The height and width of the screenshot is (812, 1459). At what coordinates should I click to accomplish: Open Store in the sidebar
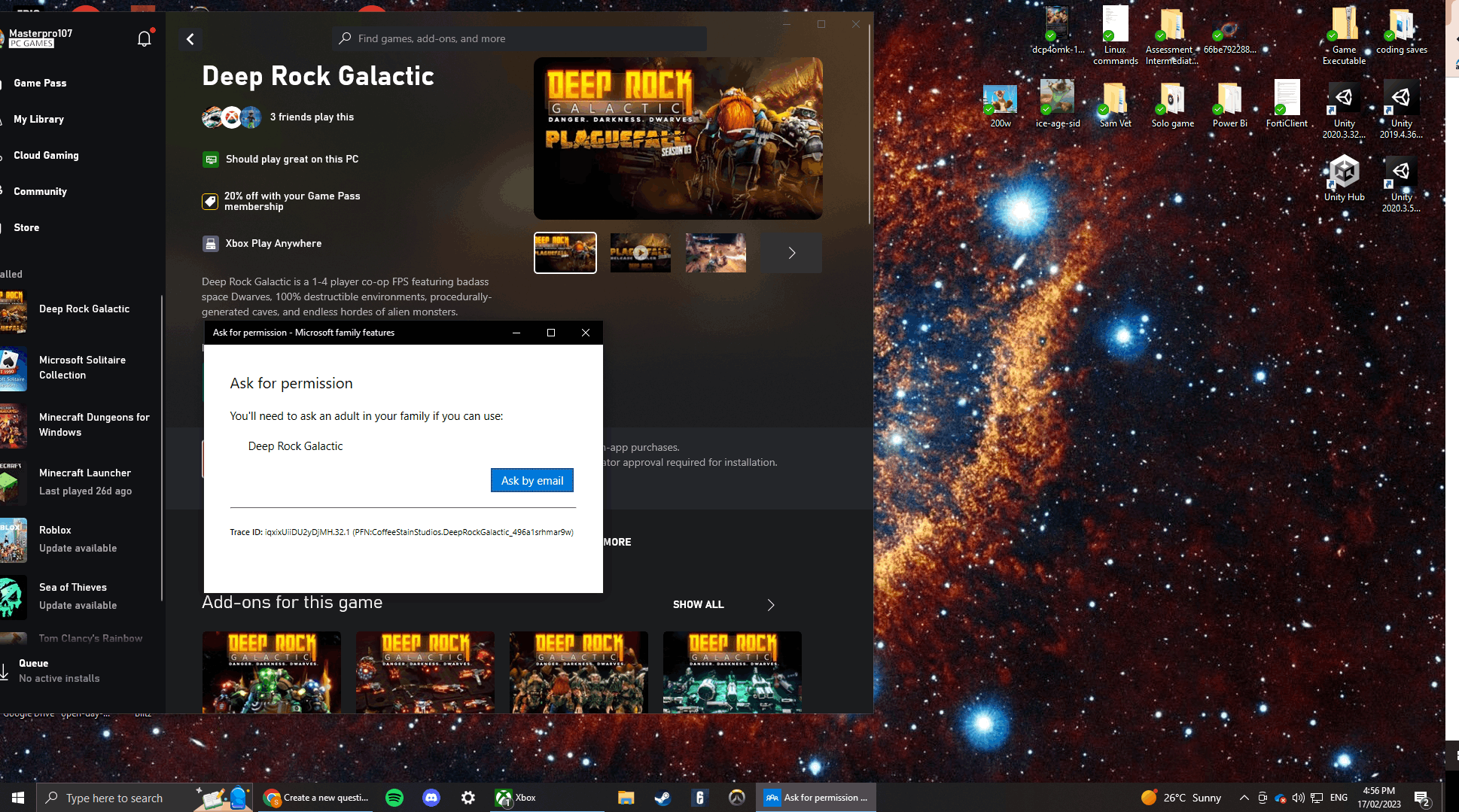pos(26,227)
